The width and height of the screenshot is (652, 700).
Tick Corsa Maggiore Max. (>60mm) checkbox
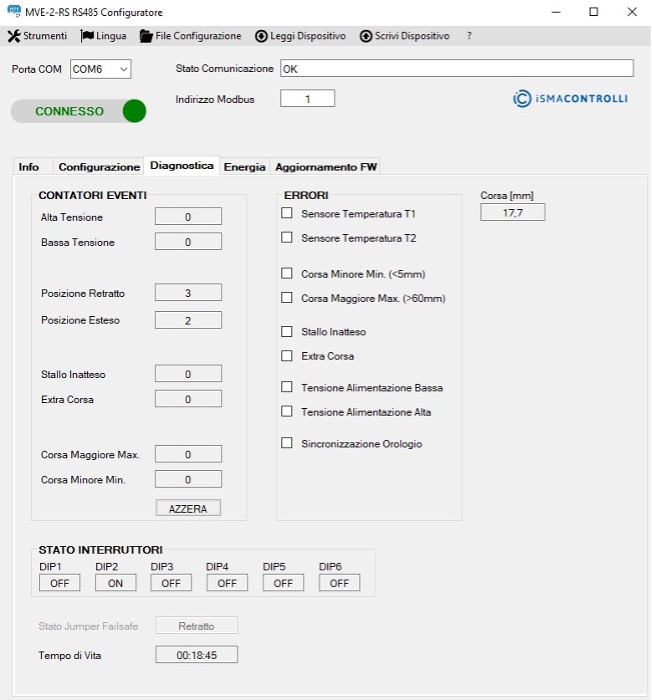[287, 298]
